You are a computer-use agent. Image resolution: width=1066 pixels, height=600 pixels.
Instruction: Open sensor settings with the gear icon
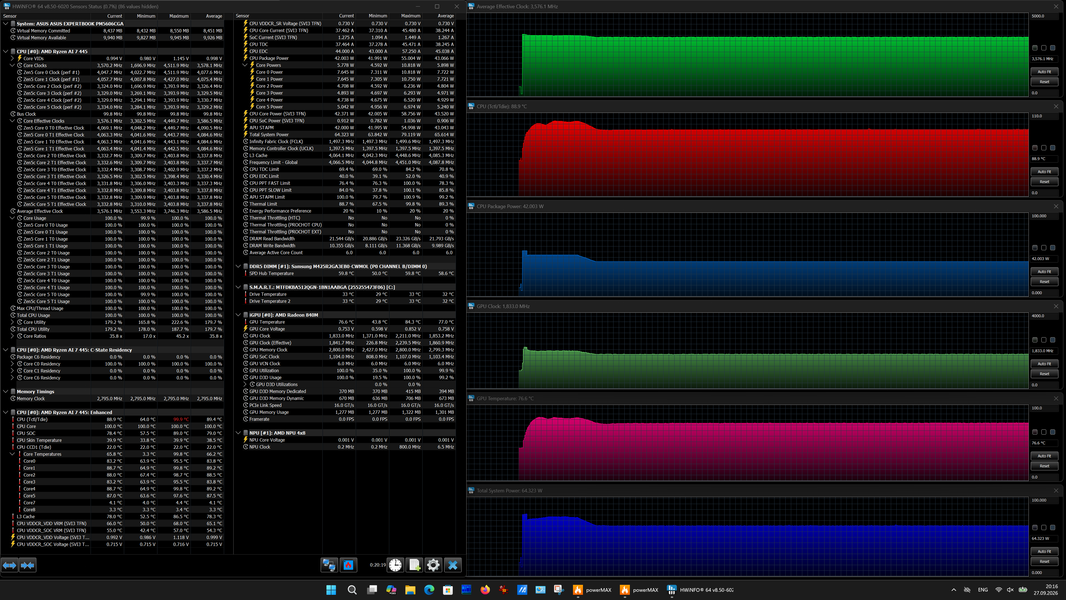[x=433, y=565]
